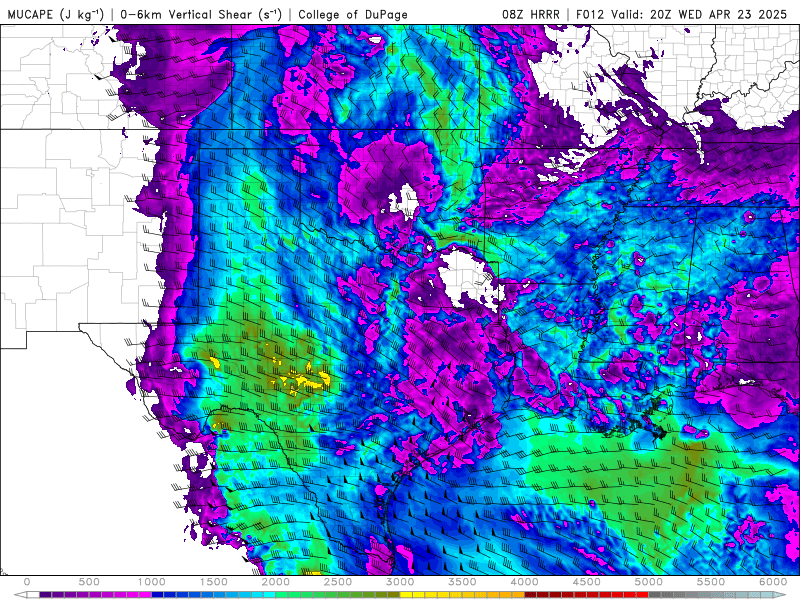The width and height of the screenshot is (800, 600).
Task: Click the colorbar label 500
Action: [x=89, y=582]
